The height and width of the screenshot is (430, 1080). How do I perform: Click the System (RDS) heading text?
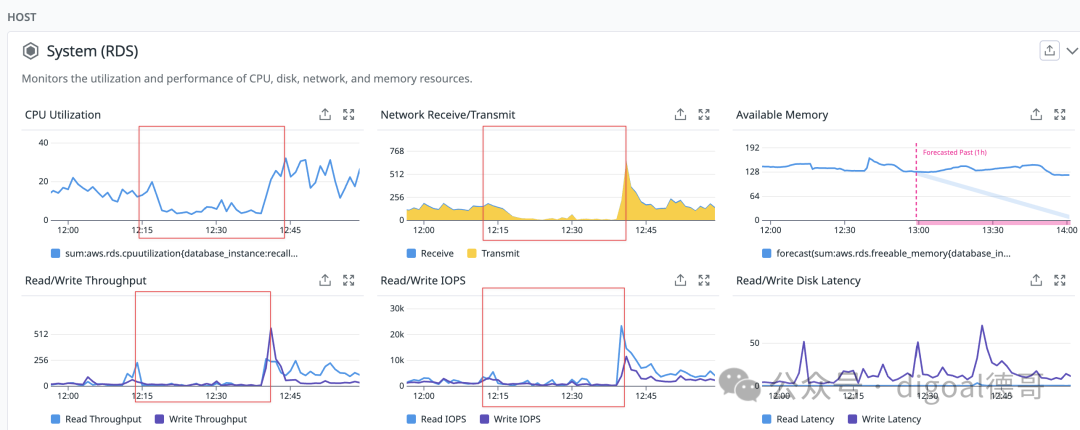tap(92, 51)
